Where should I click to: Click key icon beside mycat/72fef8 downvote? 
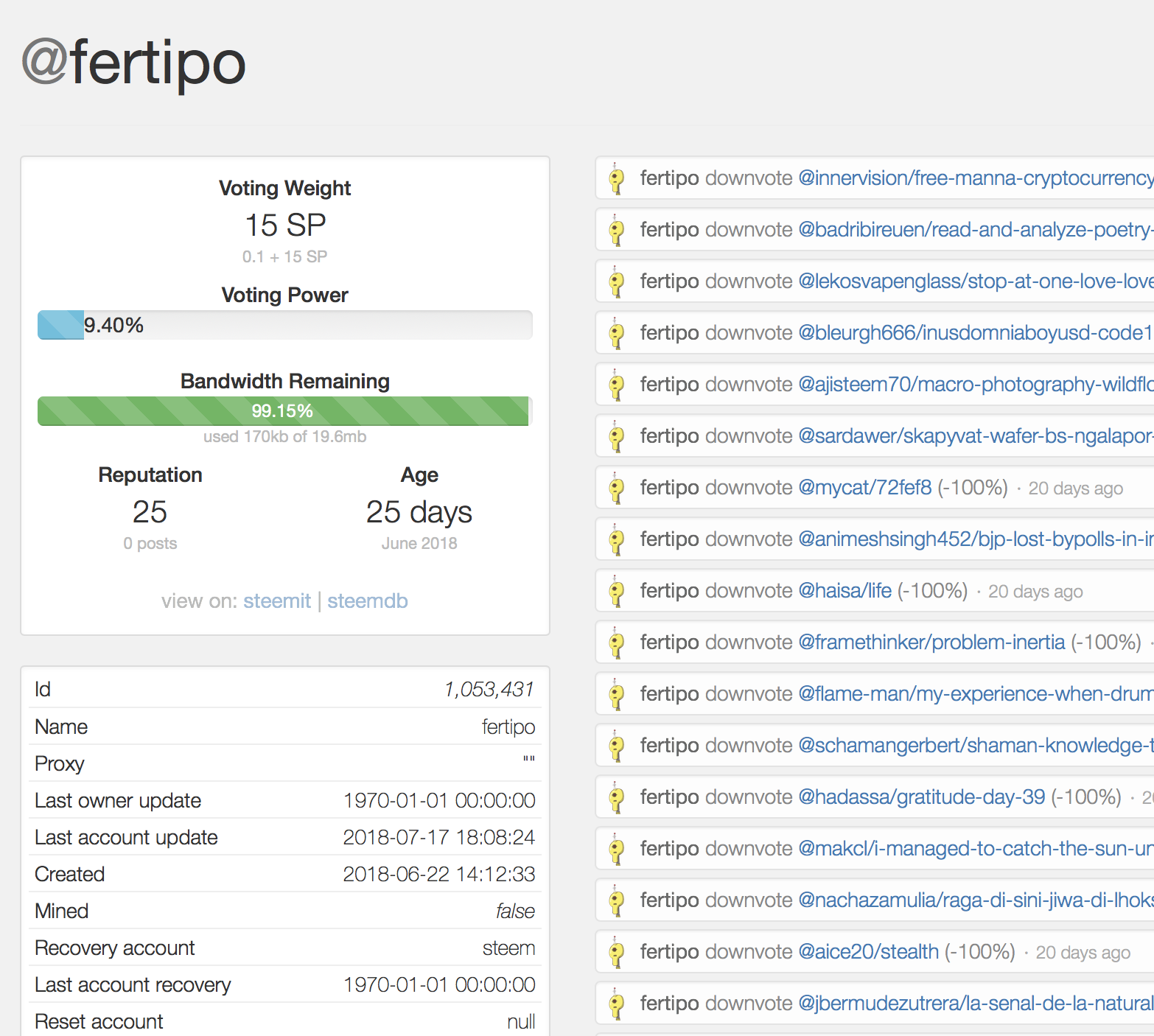[x=617, y=489]
